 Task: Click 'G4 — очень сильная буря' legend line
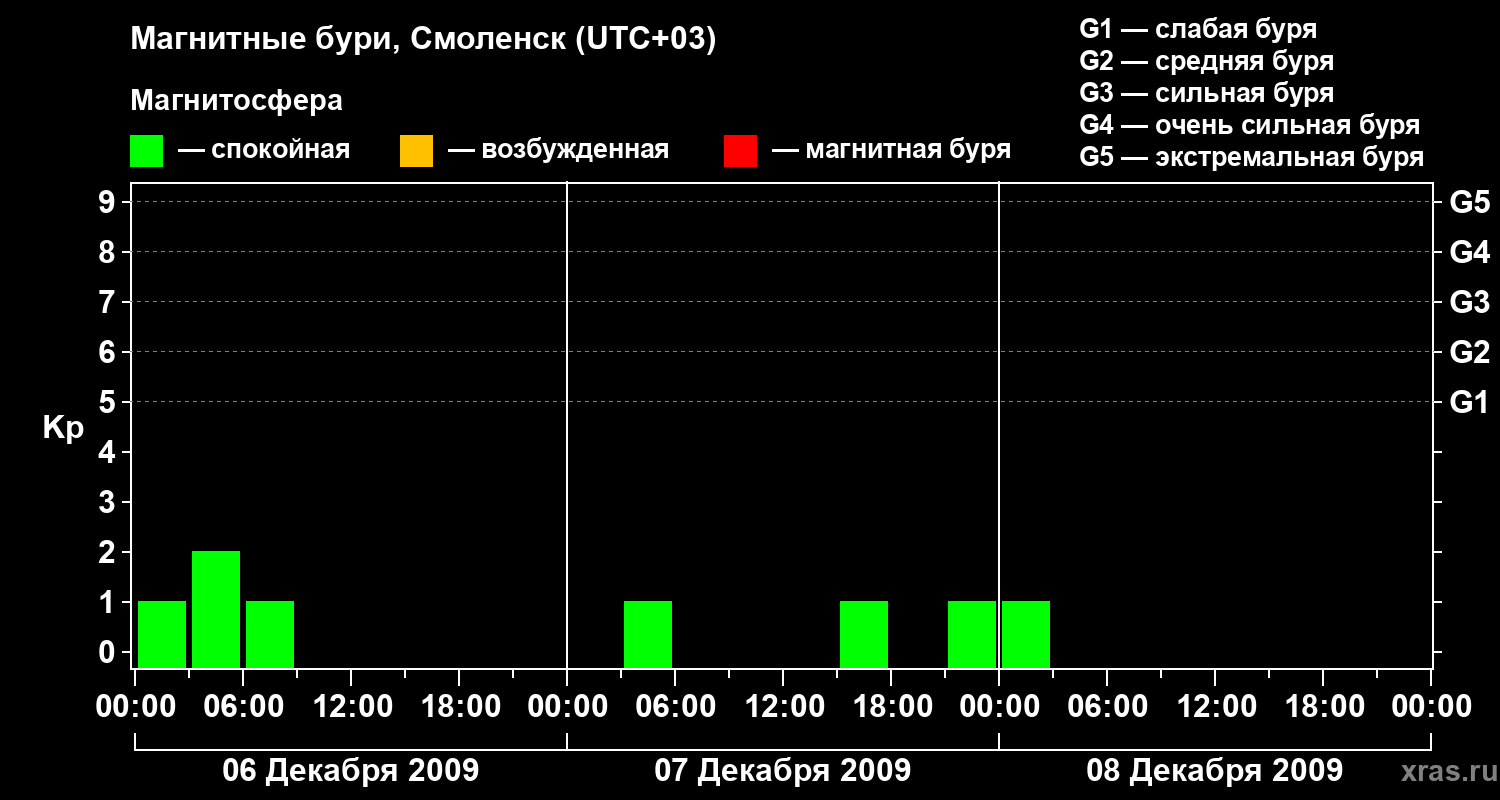click(x=1250, y=125)
